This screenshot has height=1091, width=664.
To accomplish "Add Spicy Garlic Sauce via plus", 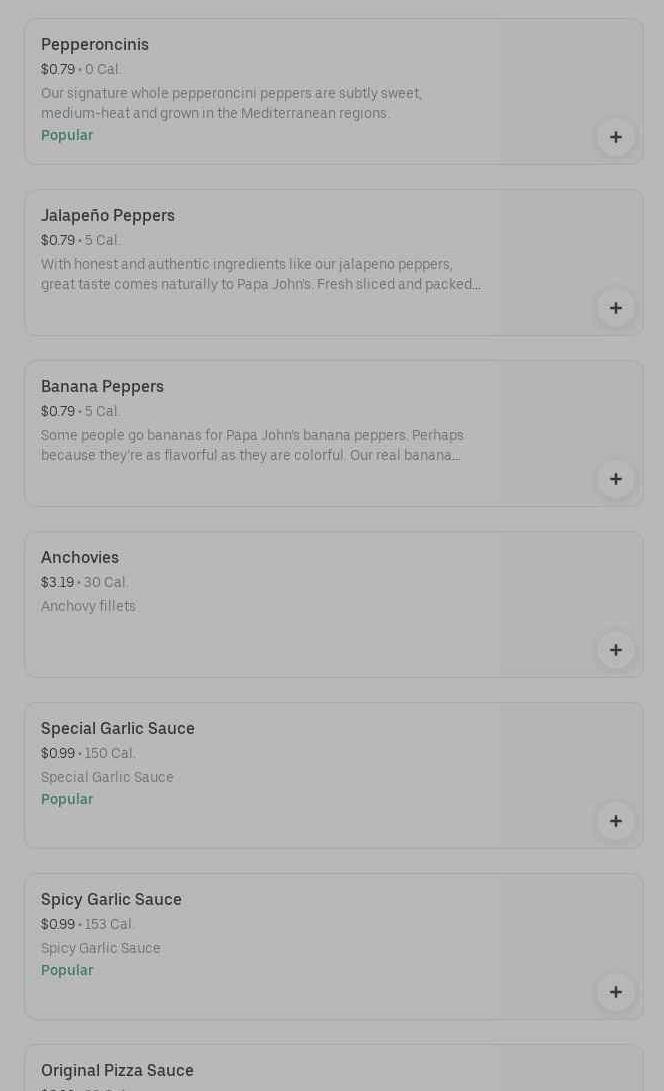I will click(x=615, y=992).
